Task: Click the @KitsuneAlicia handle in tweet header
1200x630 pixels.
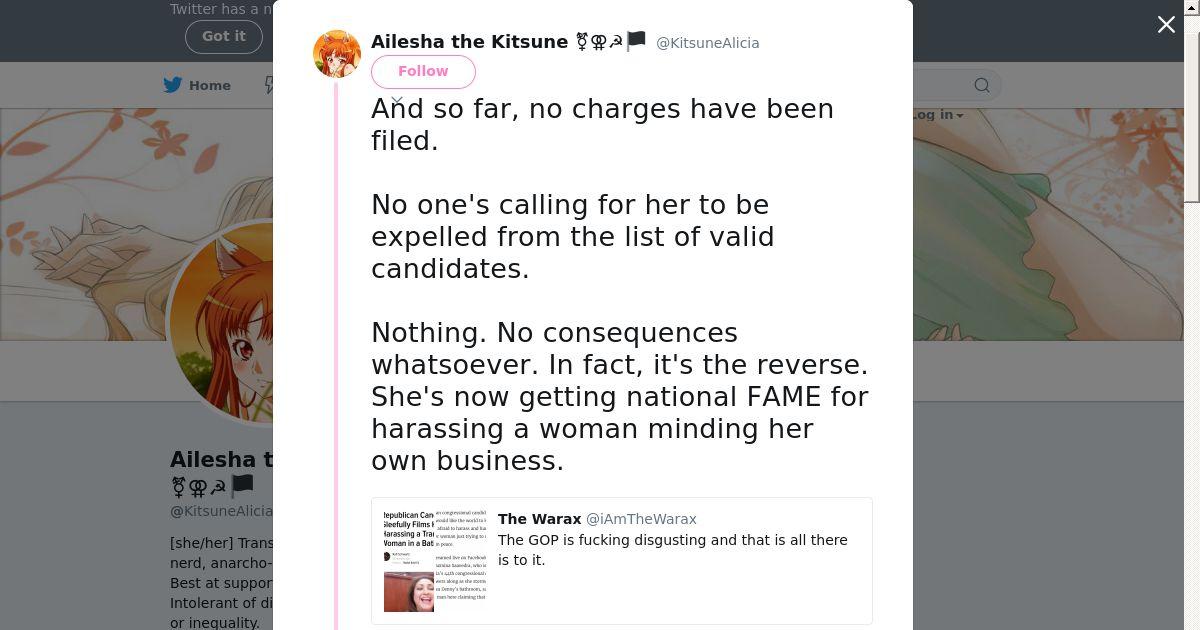Action: 707,43
